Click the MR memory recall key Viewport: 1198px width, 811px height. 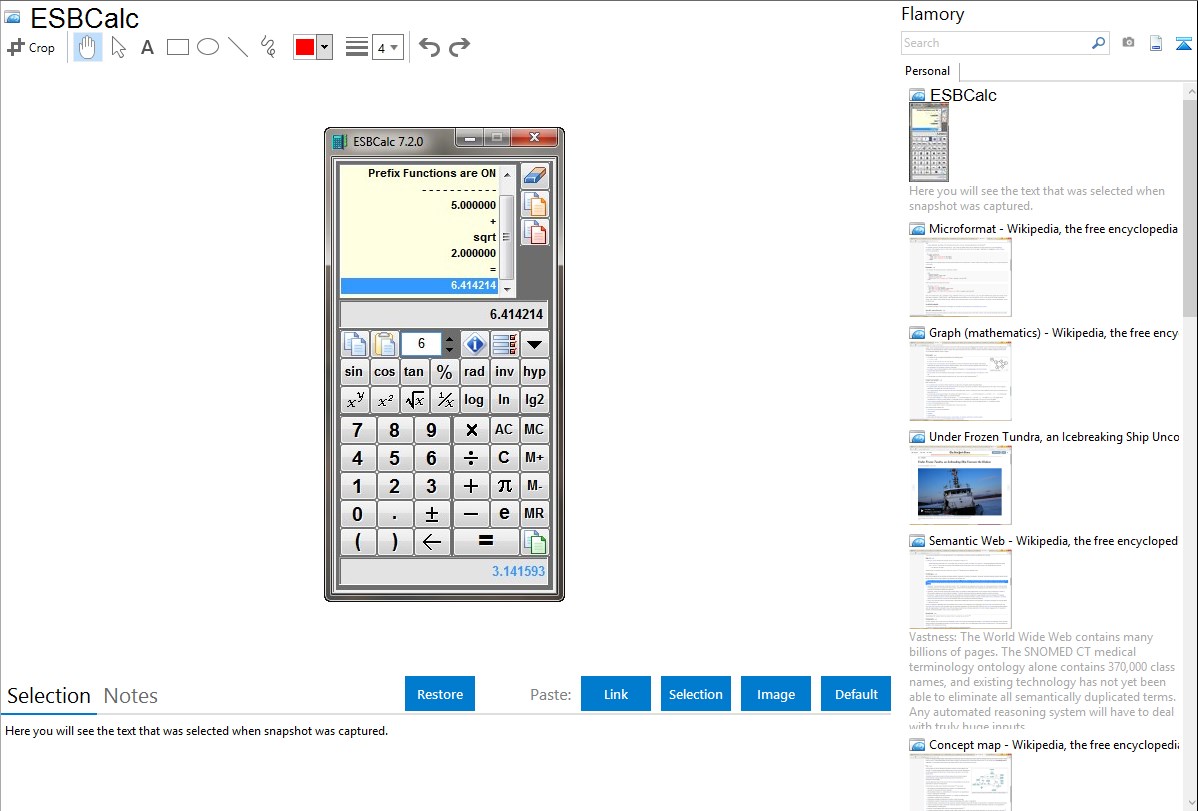click(x=535, y=514)
